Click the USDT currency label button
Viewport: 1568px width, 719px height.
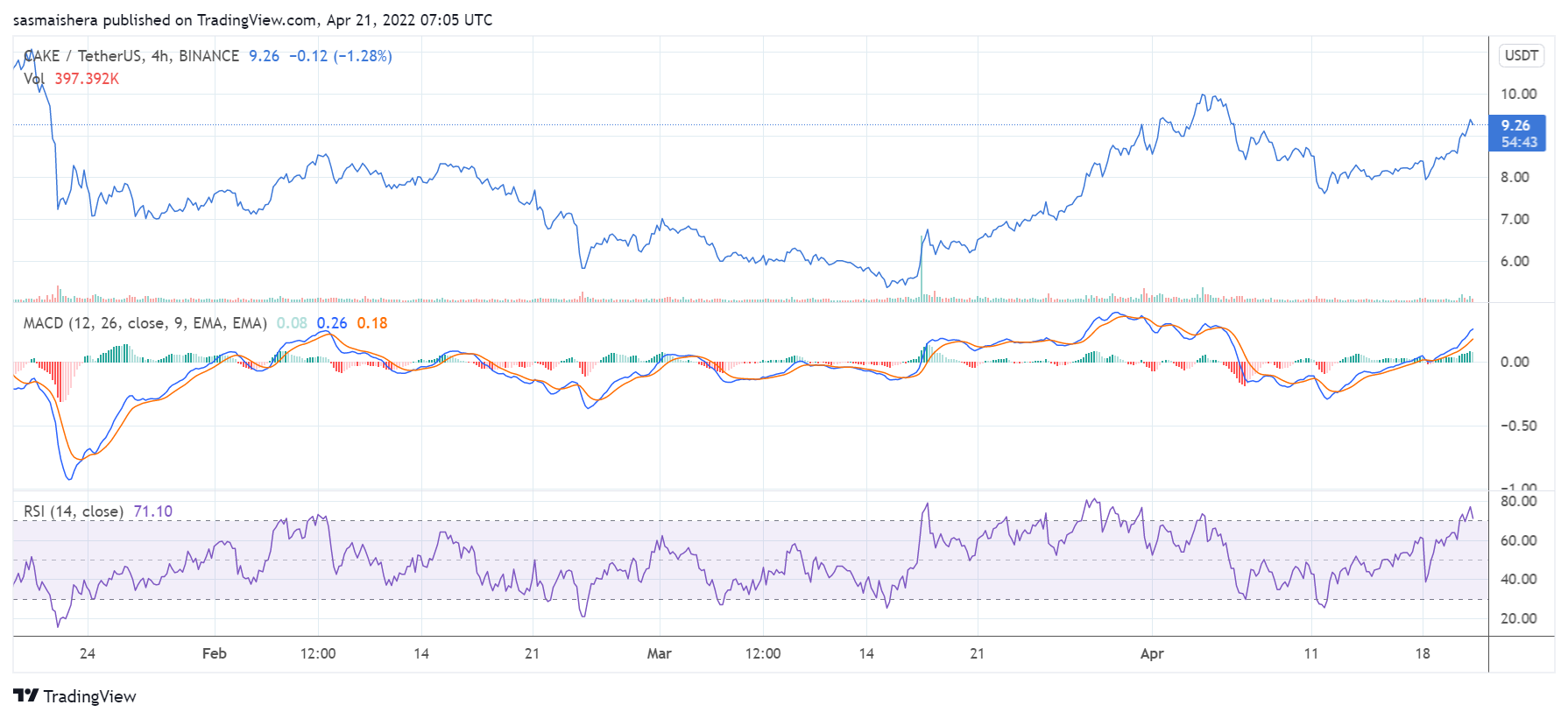1522,55
